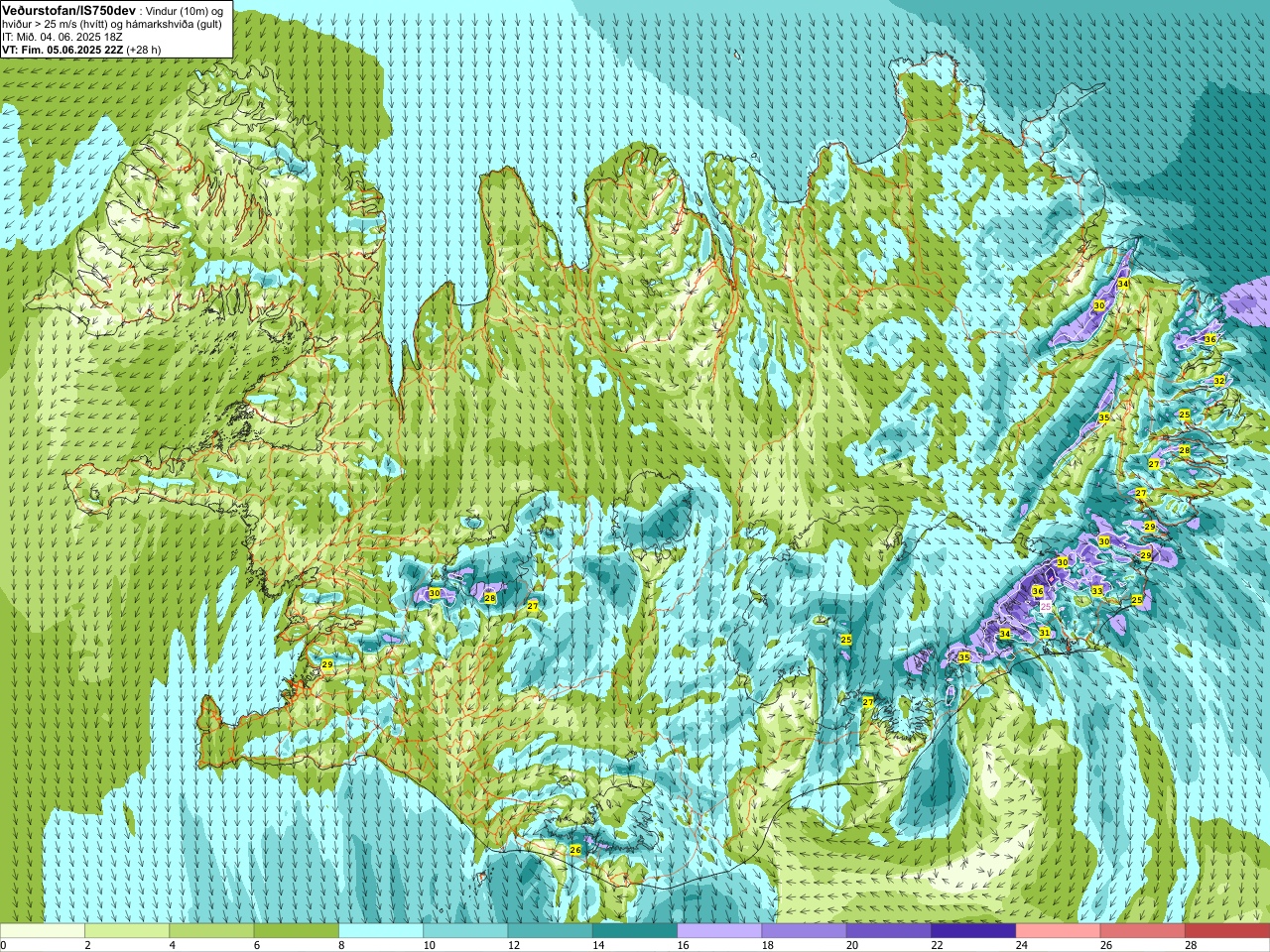Pick the 16–18 m/s lavender swatch

coord(719,931)
